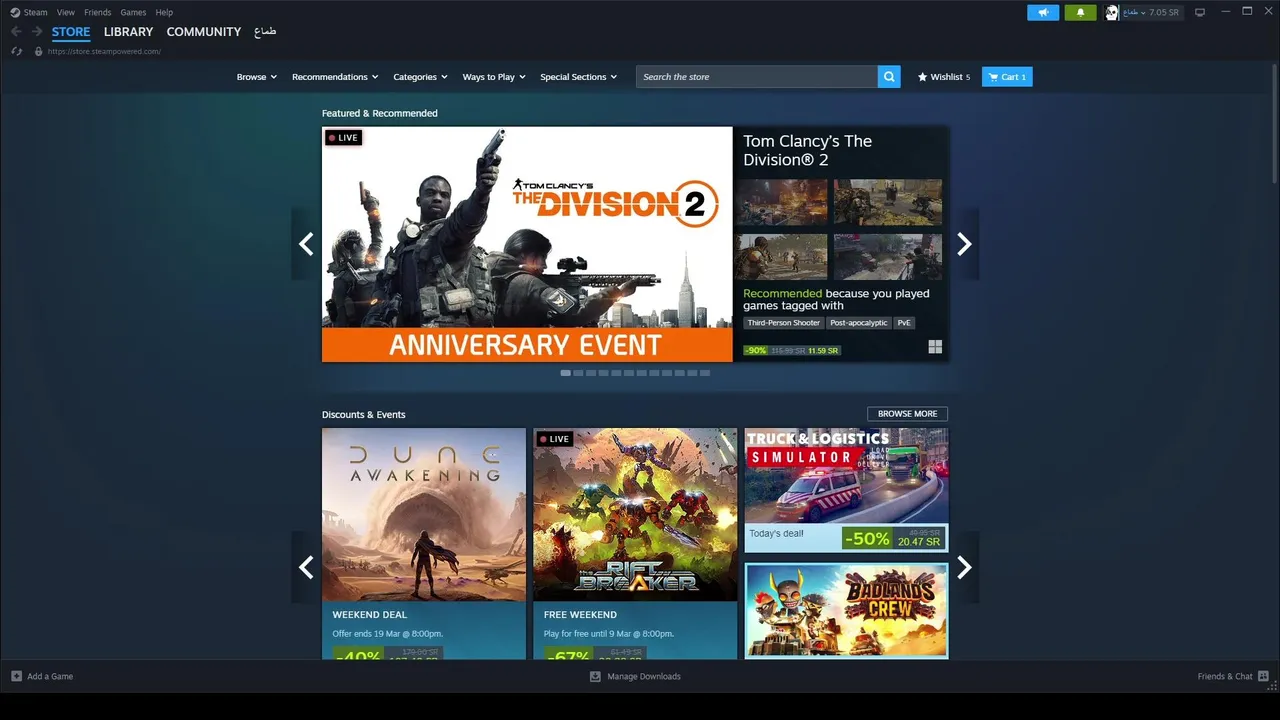1280x720 pixels.
Task: View bottom-right Division 2 screenshot thumbnail
Action: click(x=888, y=257)
